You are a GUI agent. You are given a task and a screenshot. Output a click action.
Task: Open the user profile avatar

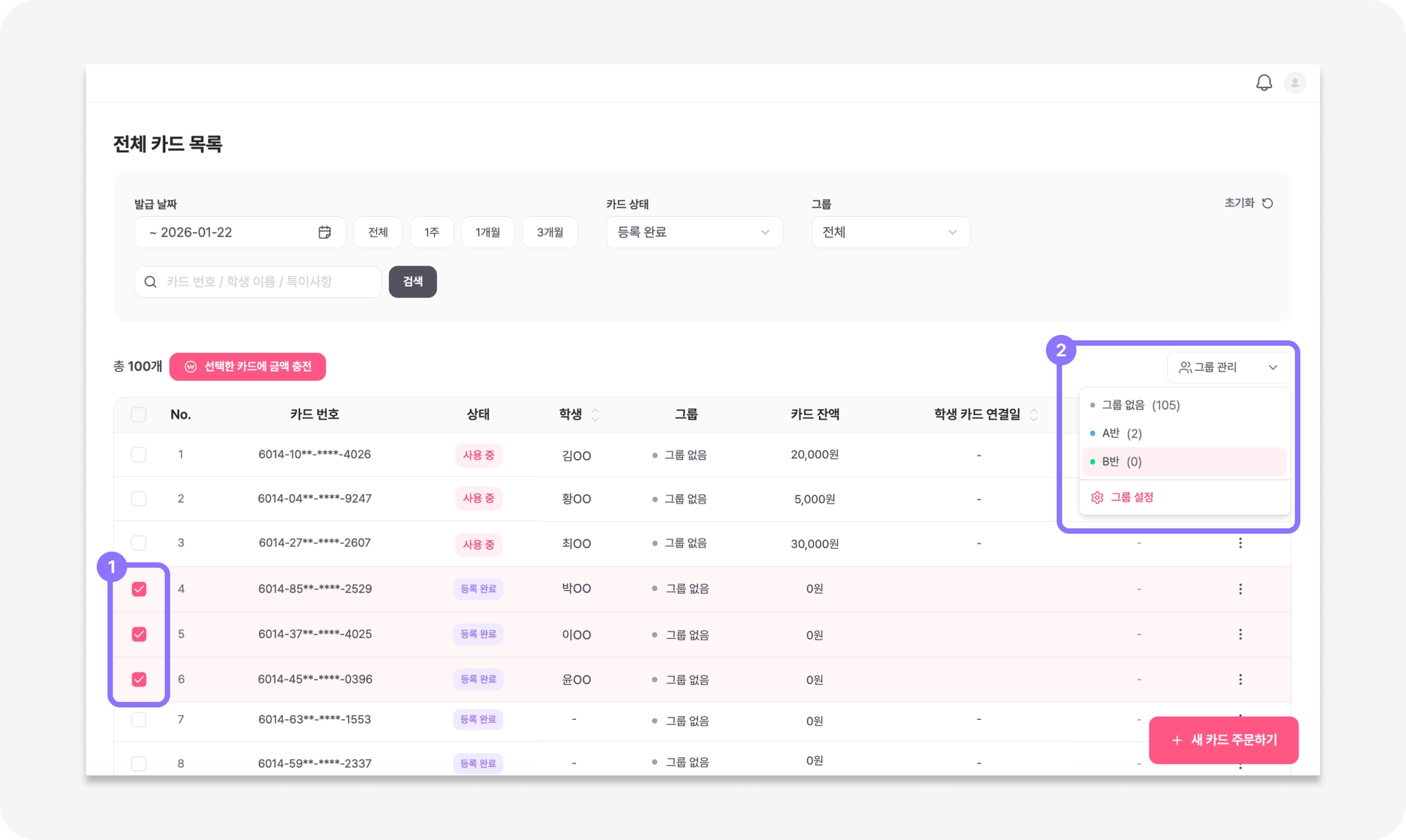[1295, 83]
